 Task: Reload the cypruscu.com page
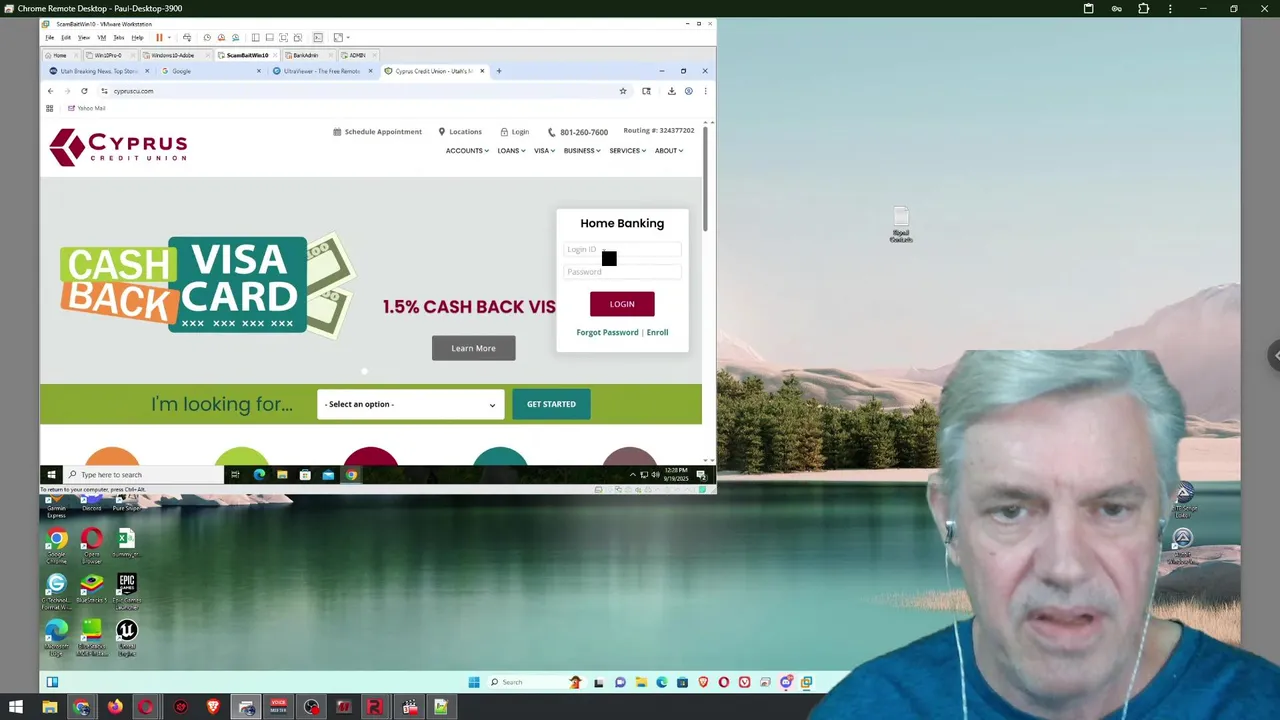[x=84, y=91]
